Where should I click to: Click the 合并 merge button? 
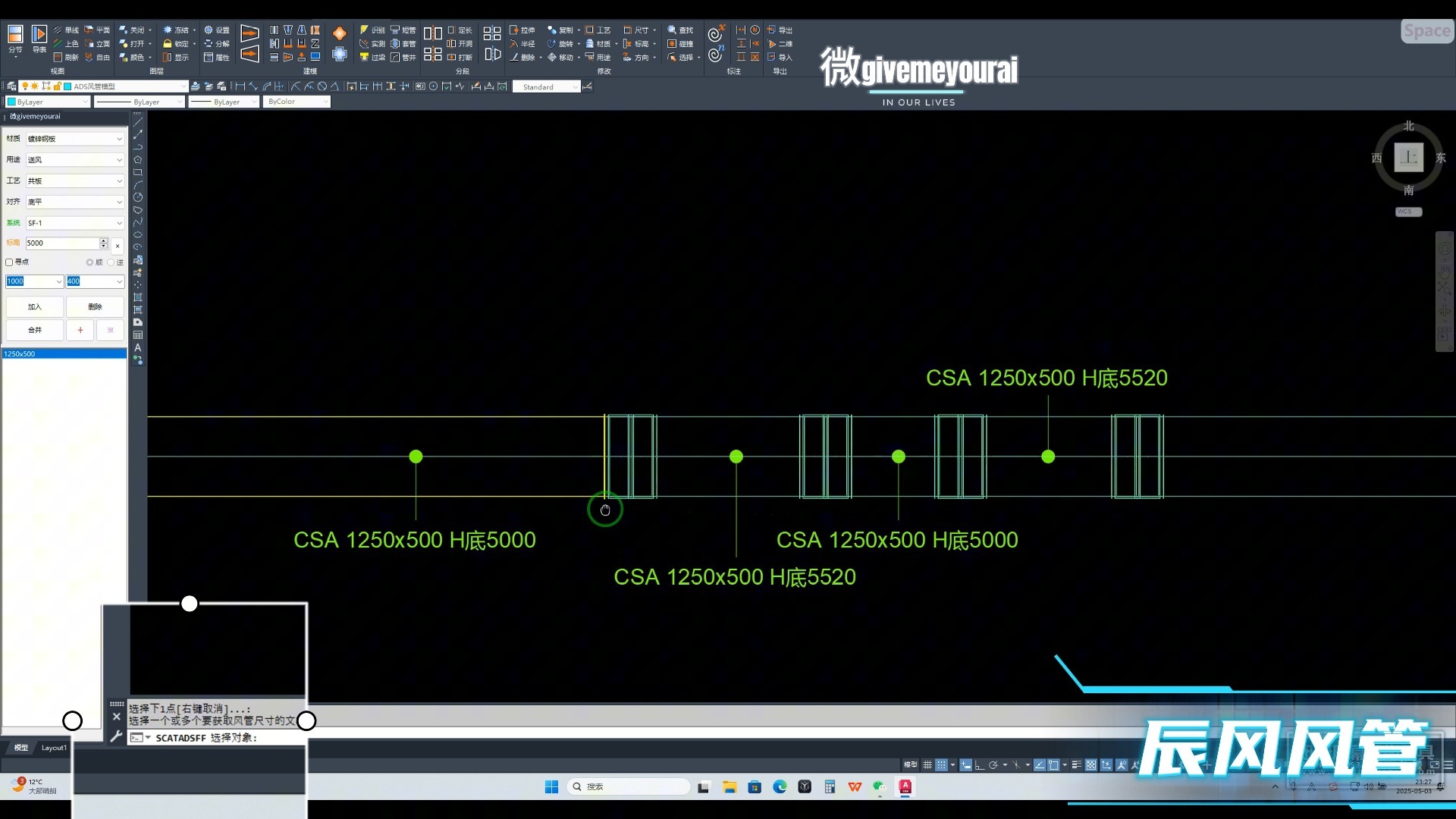click(35, 330)
